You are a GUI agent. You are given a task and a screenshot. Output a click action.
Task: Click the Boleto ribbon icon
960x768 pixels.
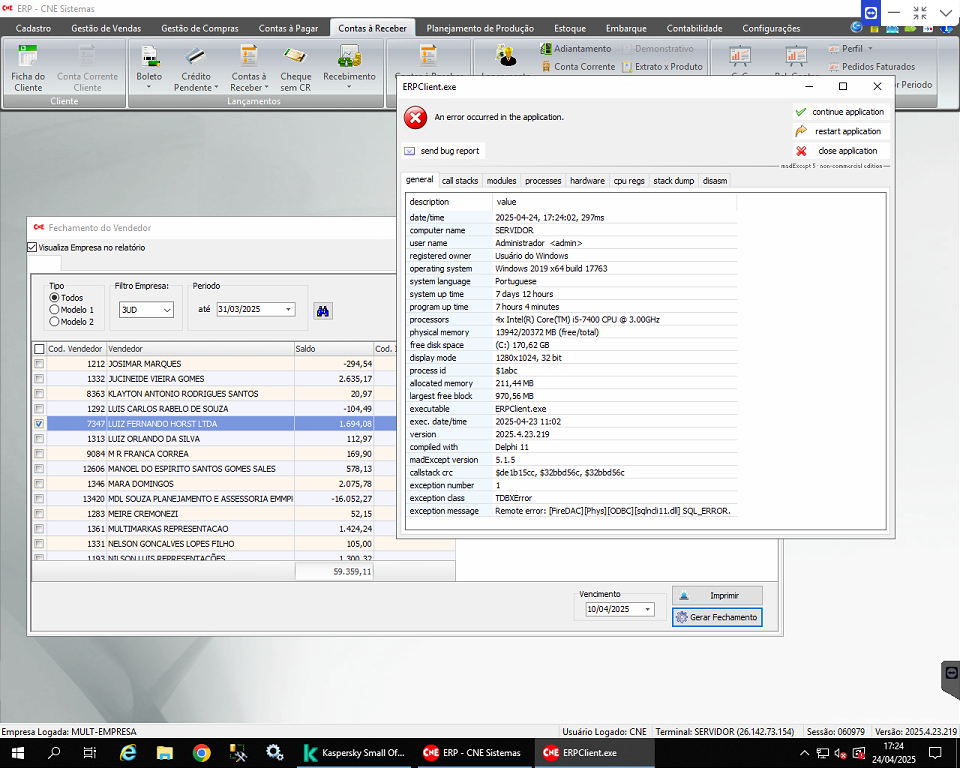pyautogui.click(x=149, y=67)
